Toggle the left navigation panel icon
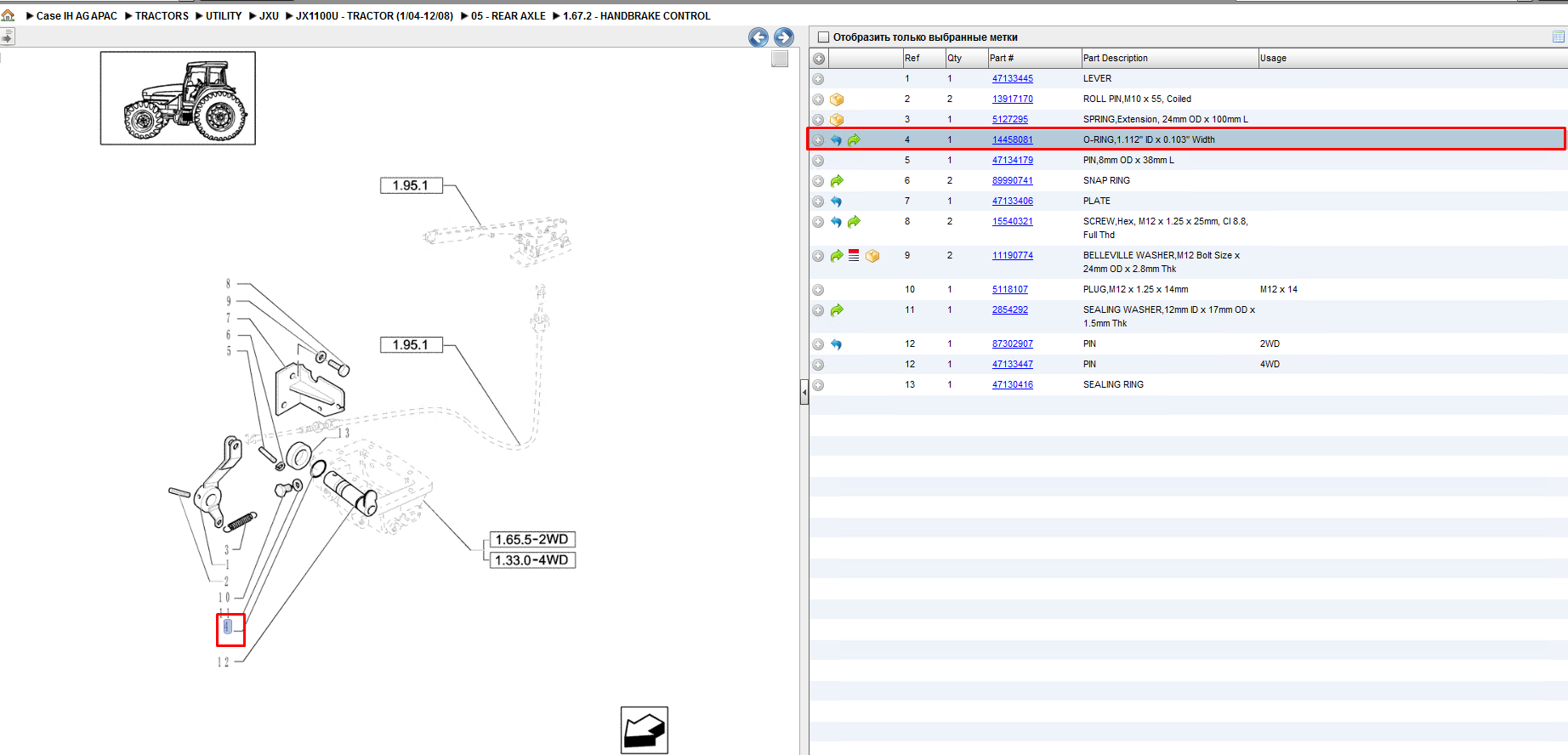The height and width of the screenshot is (755, 1568). tap(8, 37)
